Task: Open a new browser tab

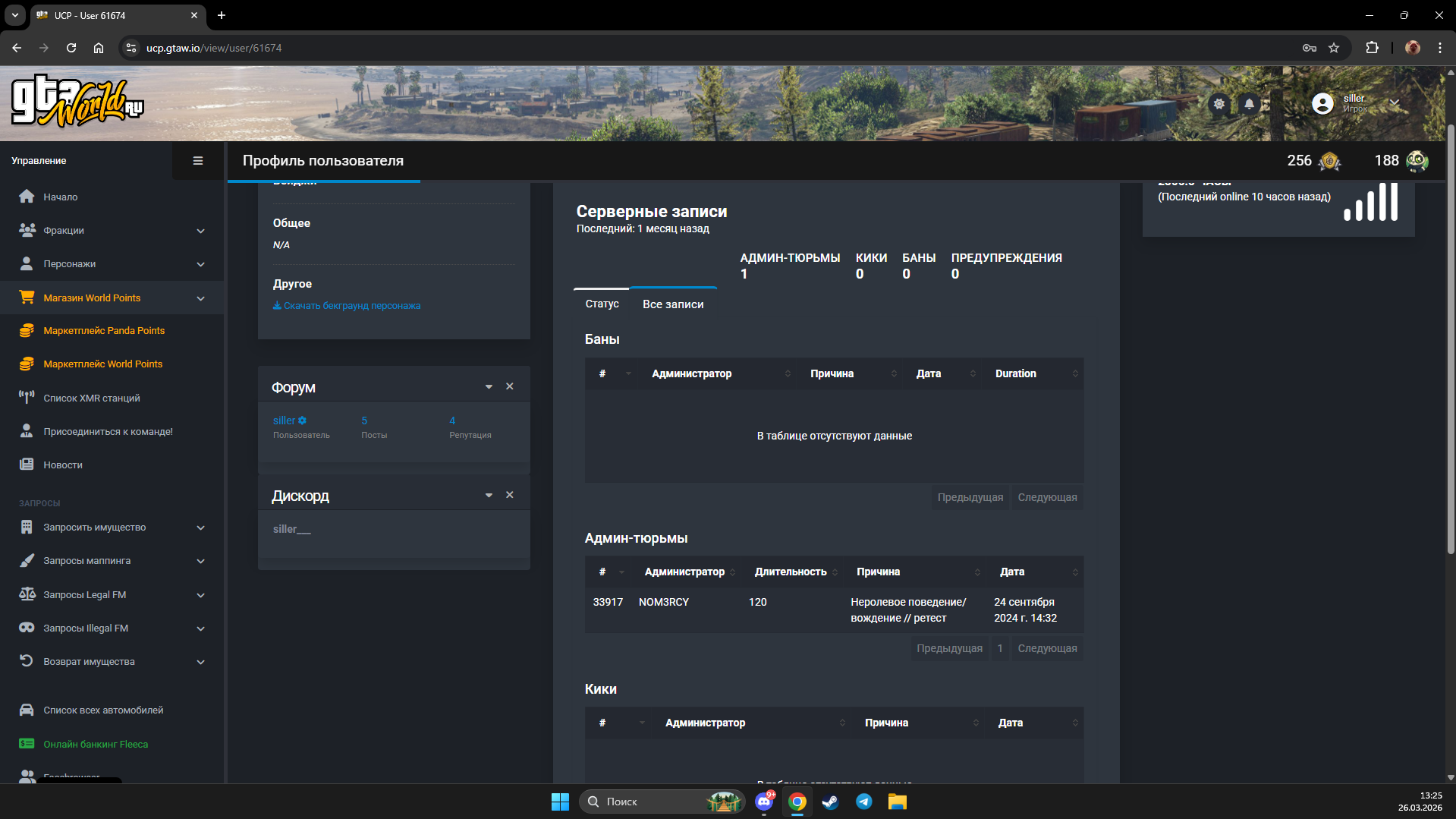Action: [222, 15]
